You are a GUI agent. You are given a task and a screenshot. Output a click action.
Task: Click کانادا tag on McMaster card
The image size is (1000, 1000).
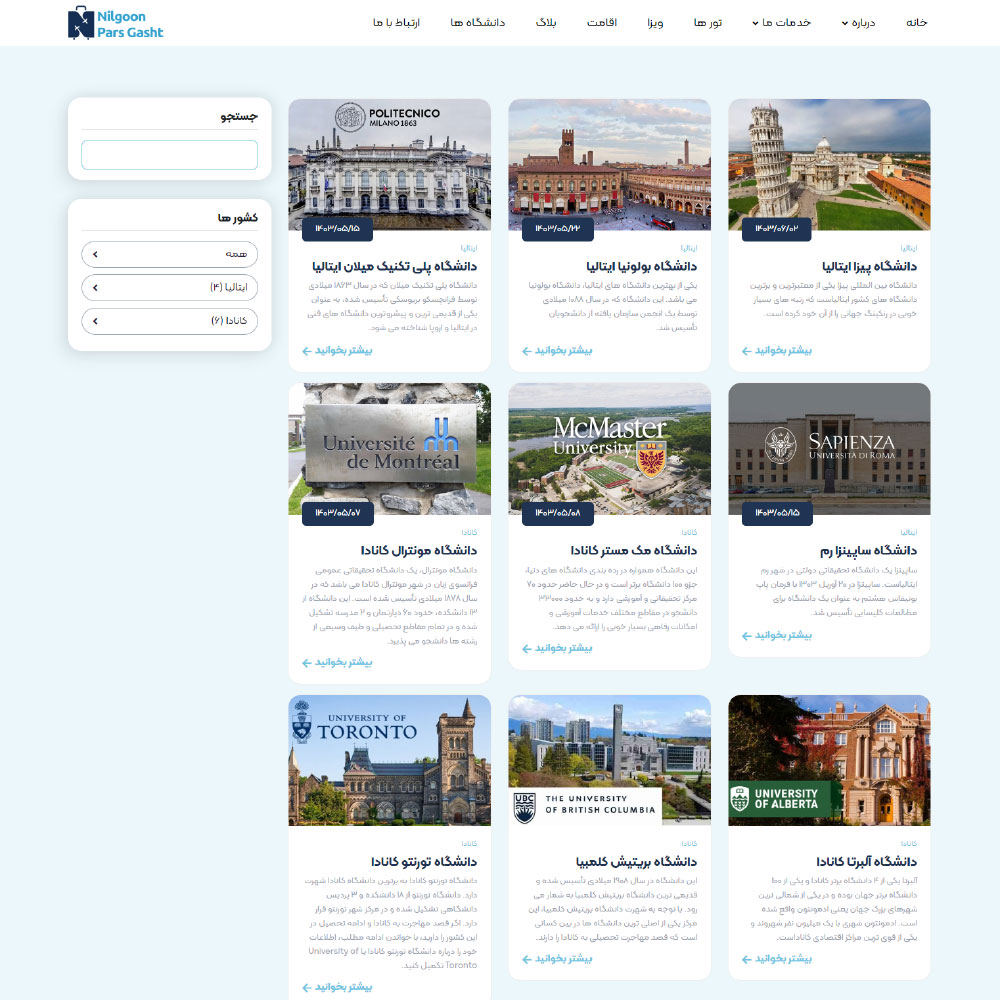(689, 532)
